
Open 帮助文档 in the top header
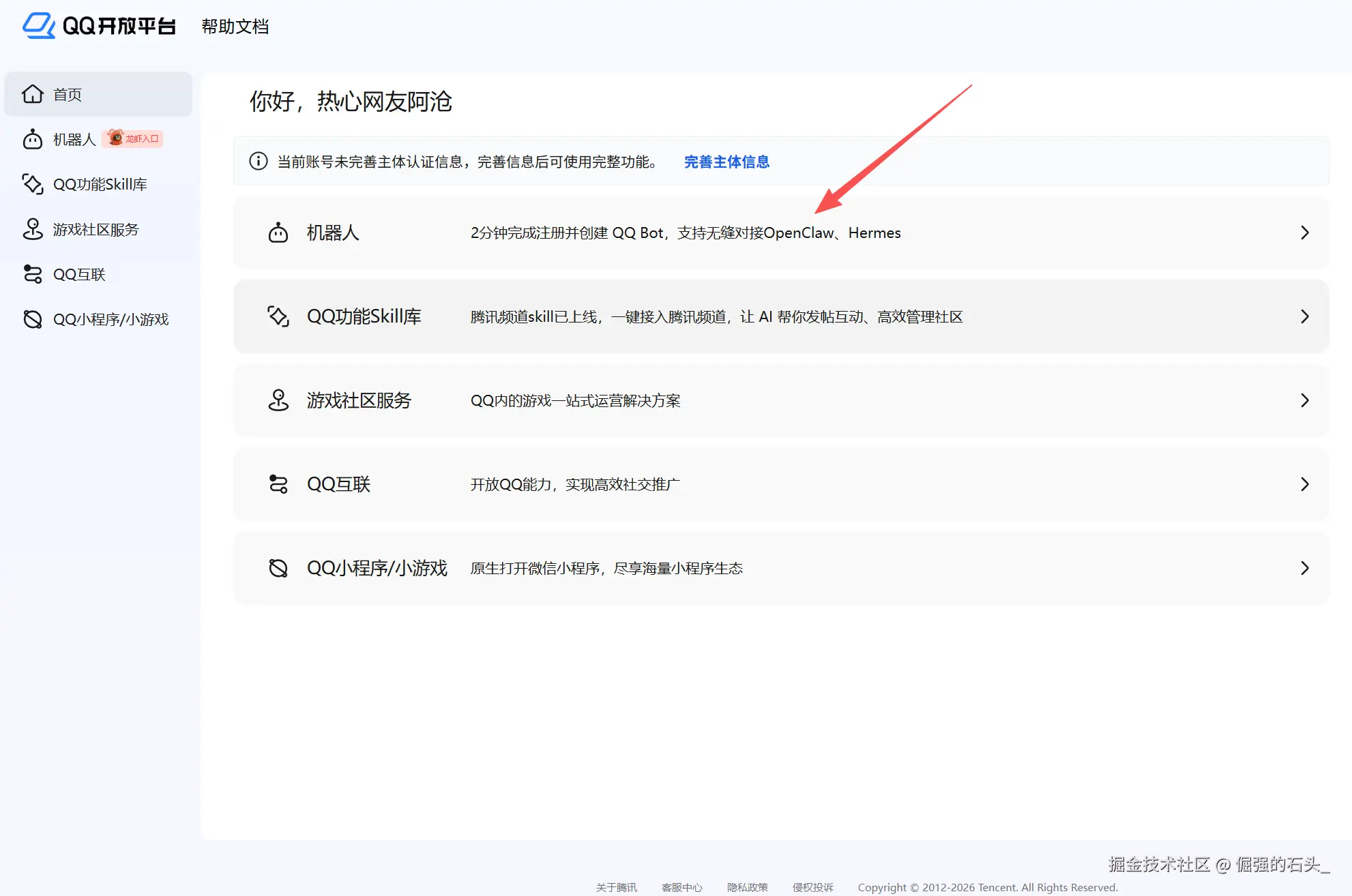pyautogui.click(x=235, y=27)
